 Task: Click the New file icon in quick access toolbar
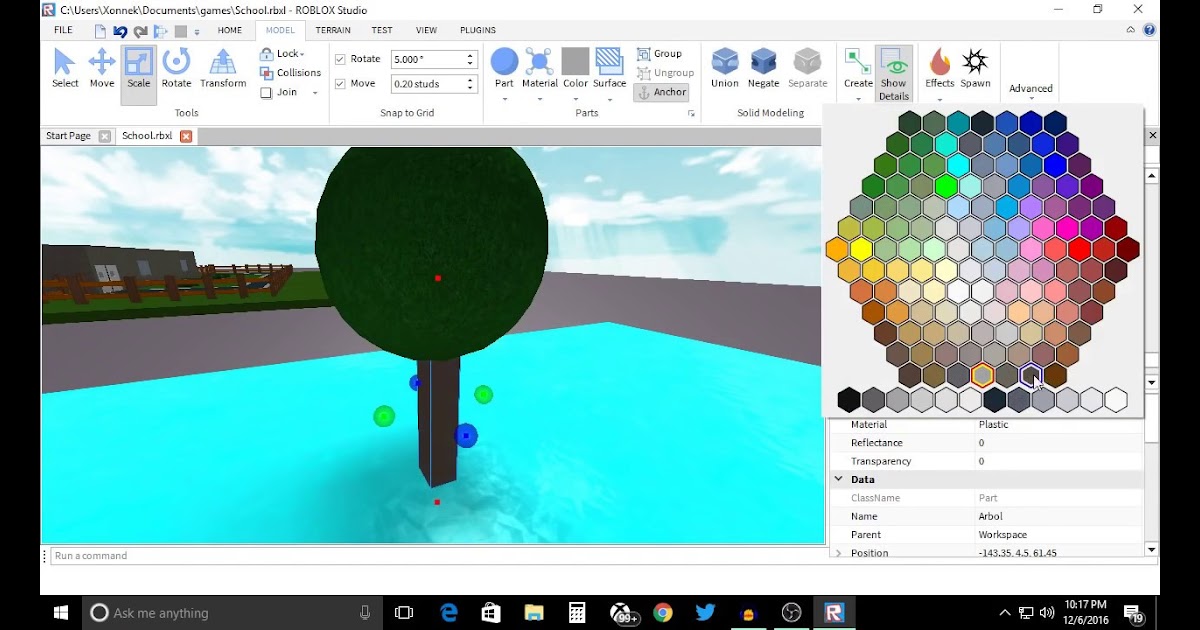(x=100, y=31)
